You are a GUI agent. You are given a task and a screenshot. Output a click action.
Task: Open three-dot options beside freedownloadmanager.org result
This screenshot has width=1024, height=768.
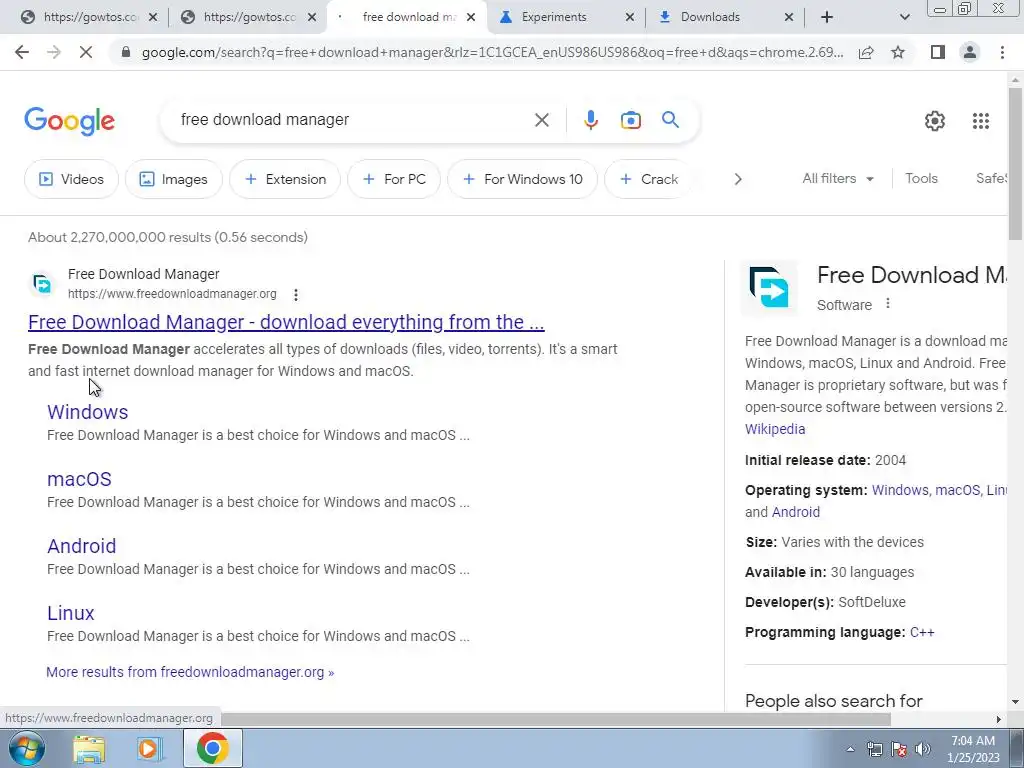point(296,295)
